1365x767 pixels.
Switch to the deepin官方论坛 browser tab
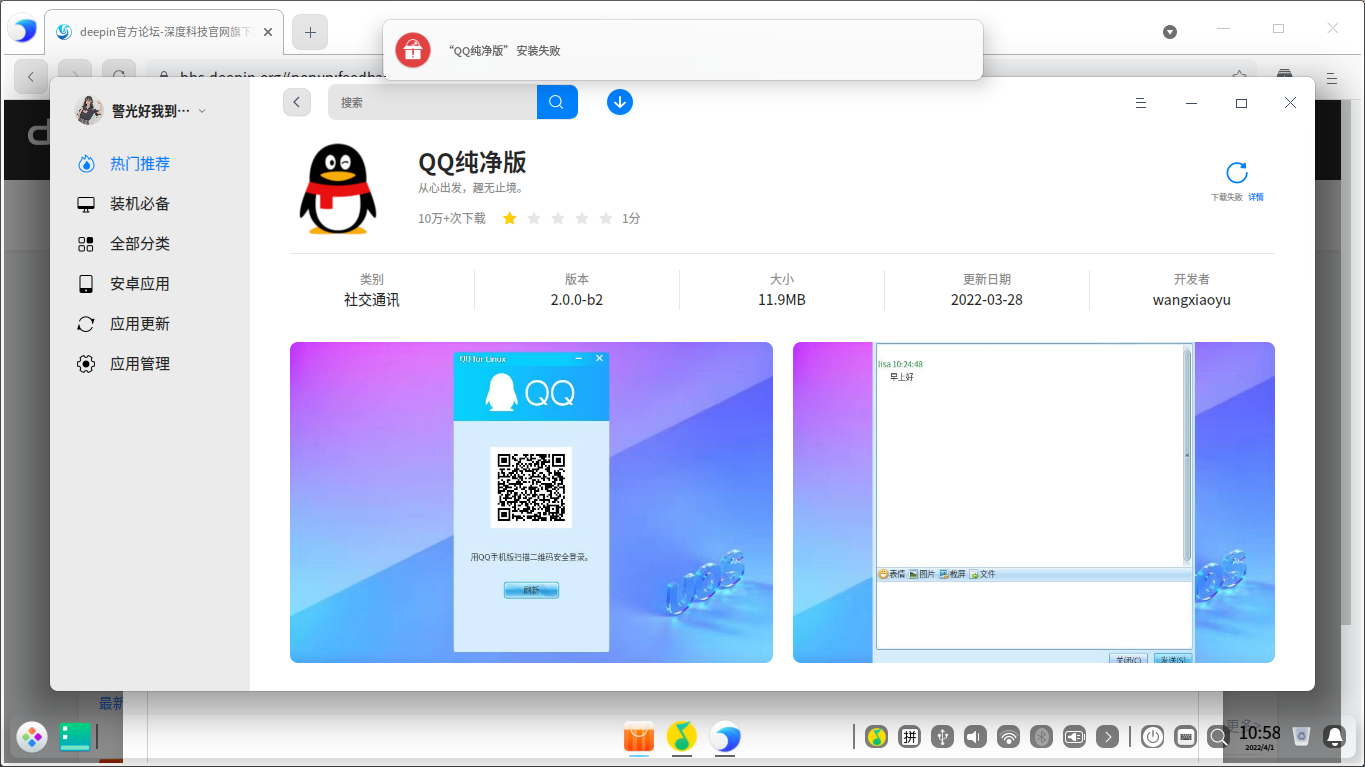[x=165, y=32]
